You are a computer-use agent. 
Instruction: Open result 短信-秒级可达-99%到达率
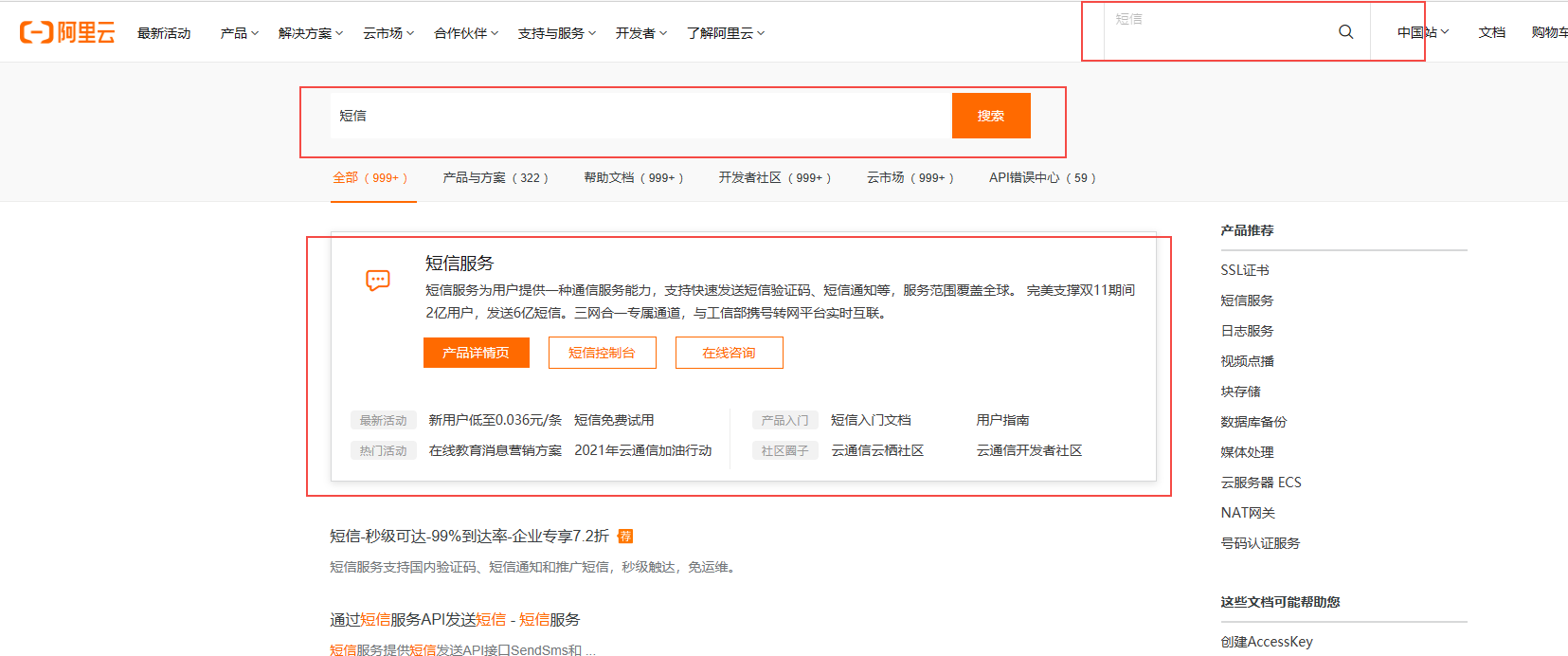pyautogui.click(x=469, y=537)
